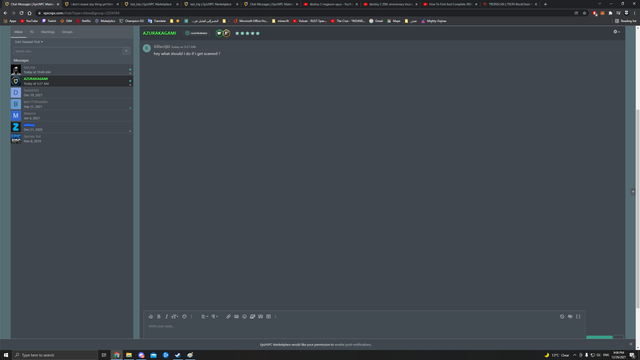The width and height of the screenshot is (640, 360).
Task: Show hidden system tray icons
Action: [x=575, y=355]
